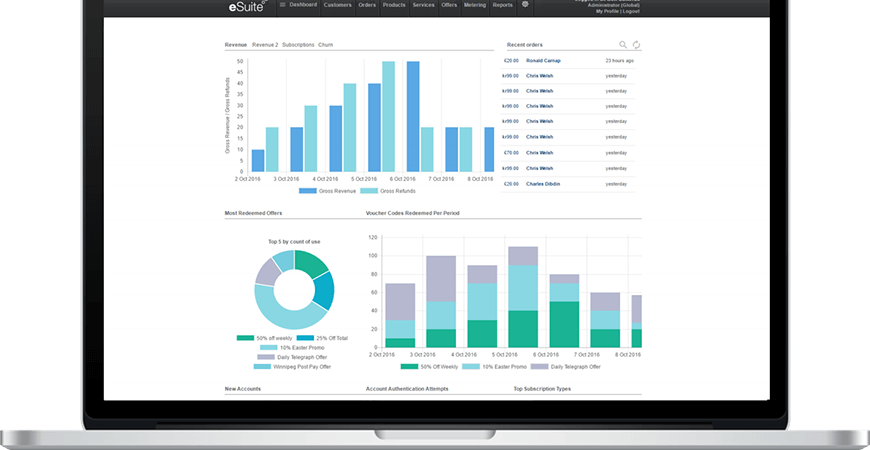Click the search icon in Recent orders
Viewport: 870px width, 450px height.
tap(623, 45)
